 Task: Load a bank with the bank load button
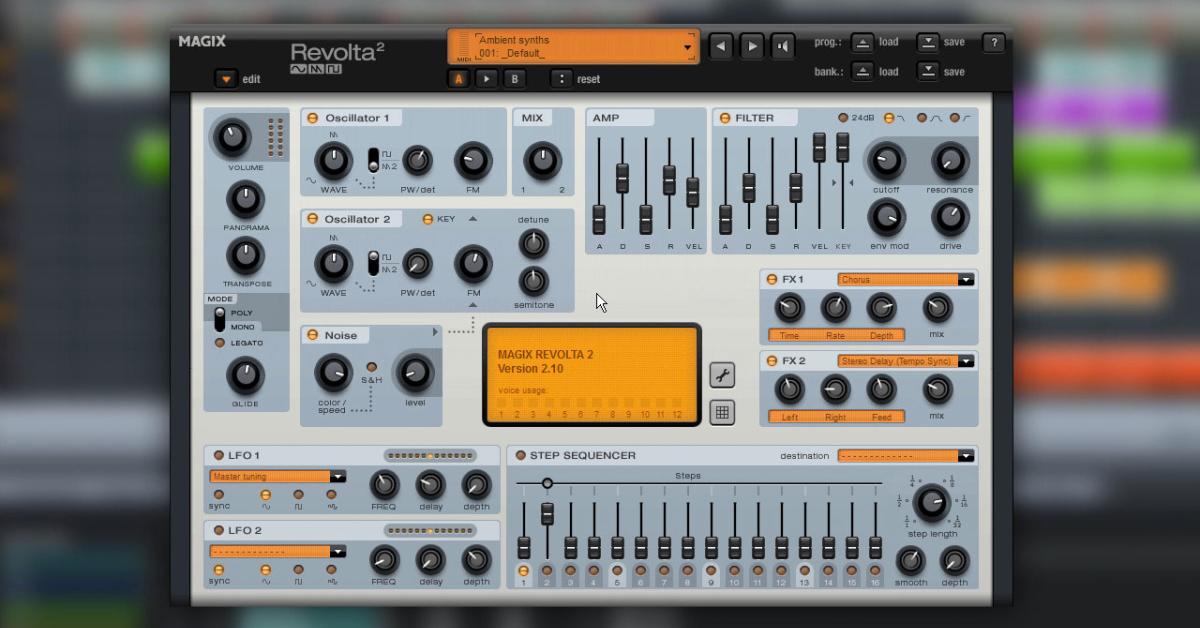[862, 71]
